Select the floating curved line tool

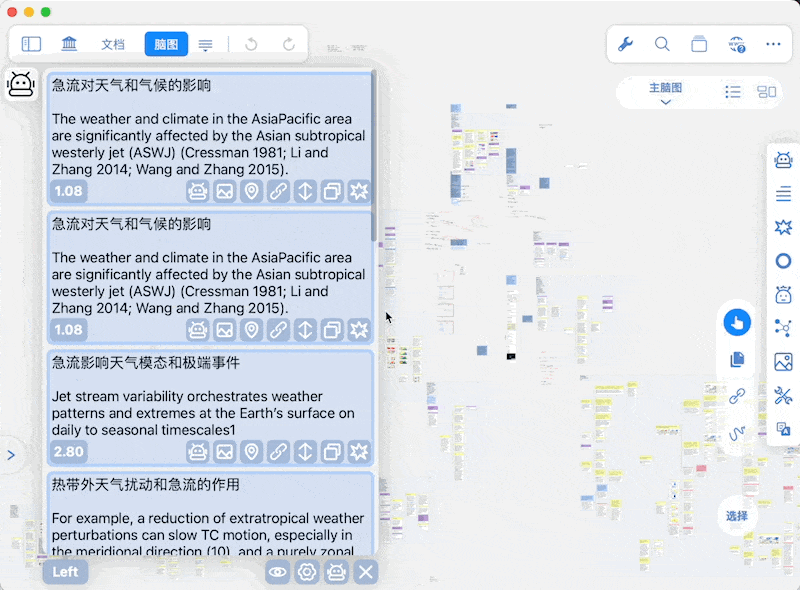737,433
